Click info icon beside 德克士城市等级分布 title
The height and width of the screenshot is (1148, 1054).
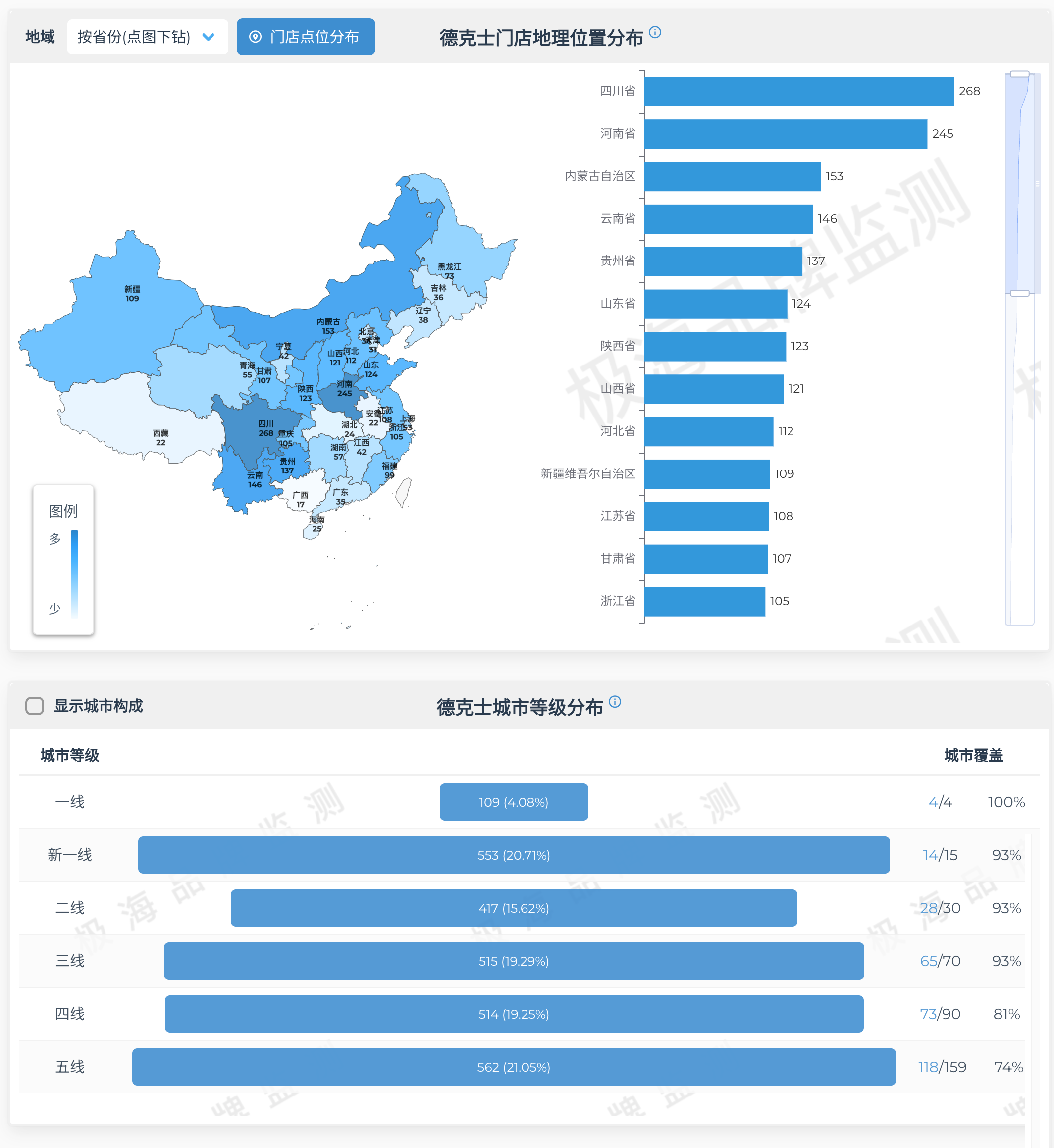click(x=614, y=701)
